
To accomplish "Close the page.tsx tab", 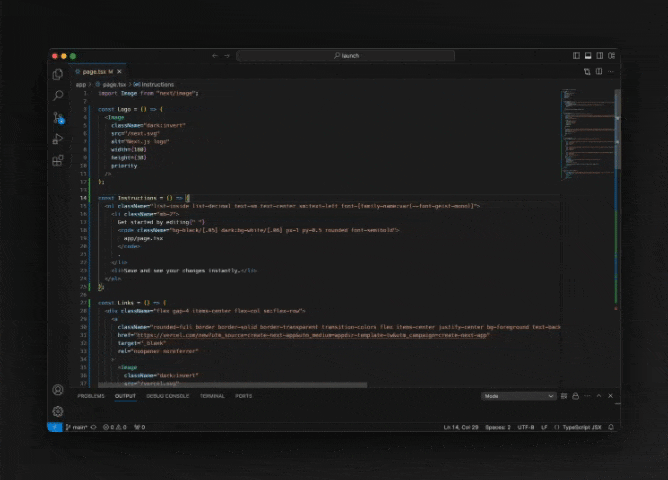I will 119,72.
